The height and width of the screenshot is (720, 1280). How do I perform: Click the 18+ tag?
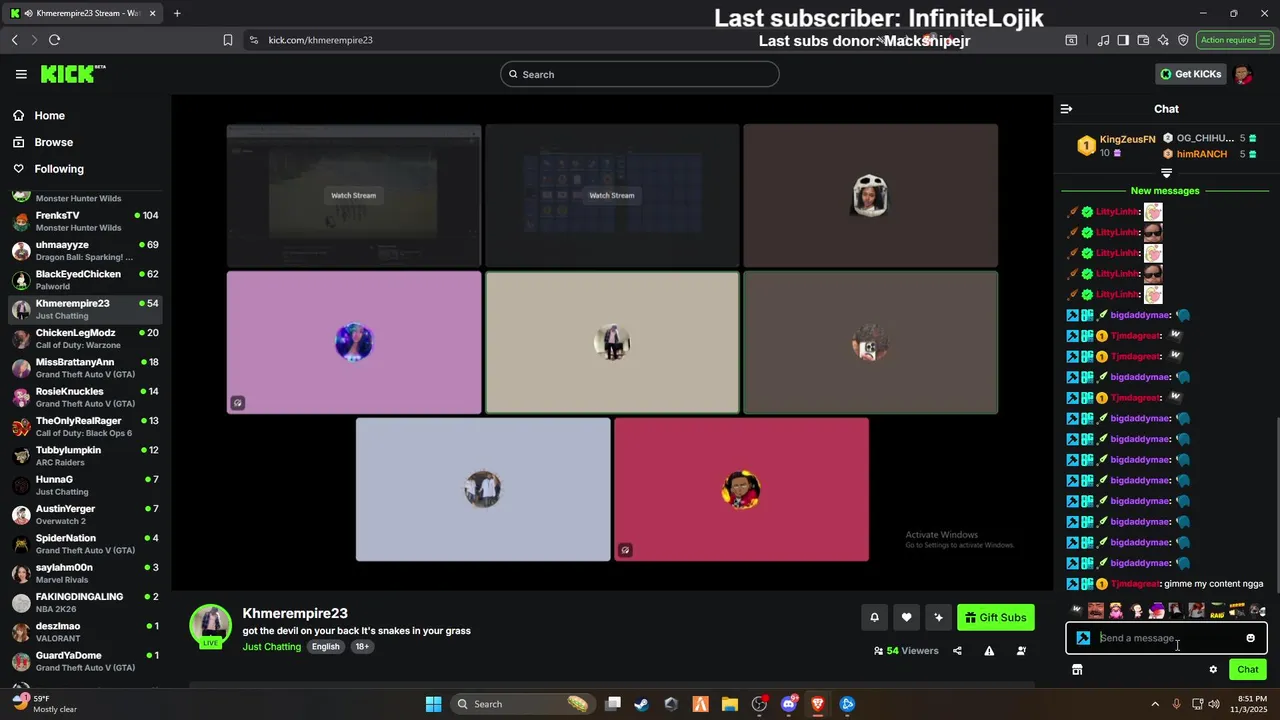click(362, 647)
